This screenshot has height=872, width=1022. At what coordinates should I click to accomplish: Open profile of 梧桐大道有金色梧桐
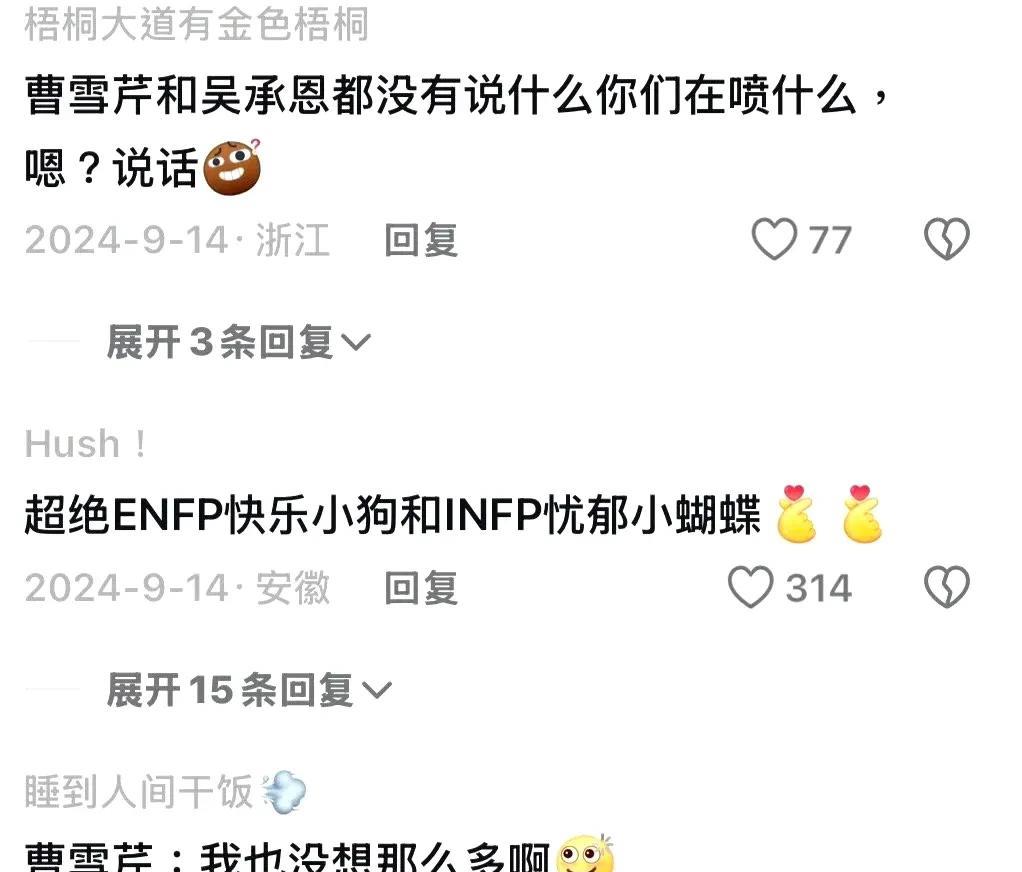pyautogui.click(x=196, y=23)
